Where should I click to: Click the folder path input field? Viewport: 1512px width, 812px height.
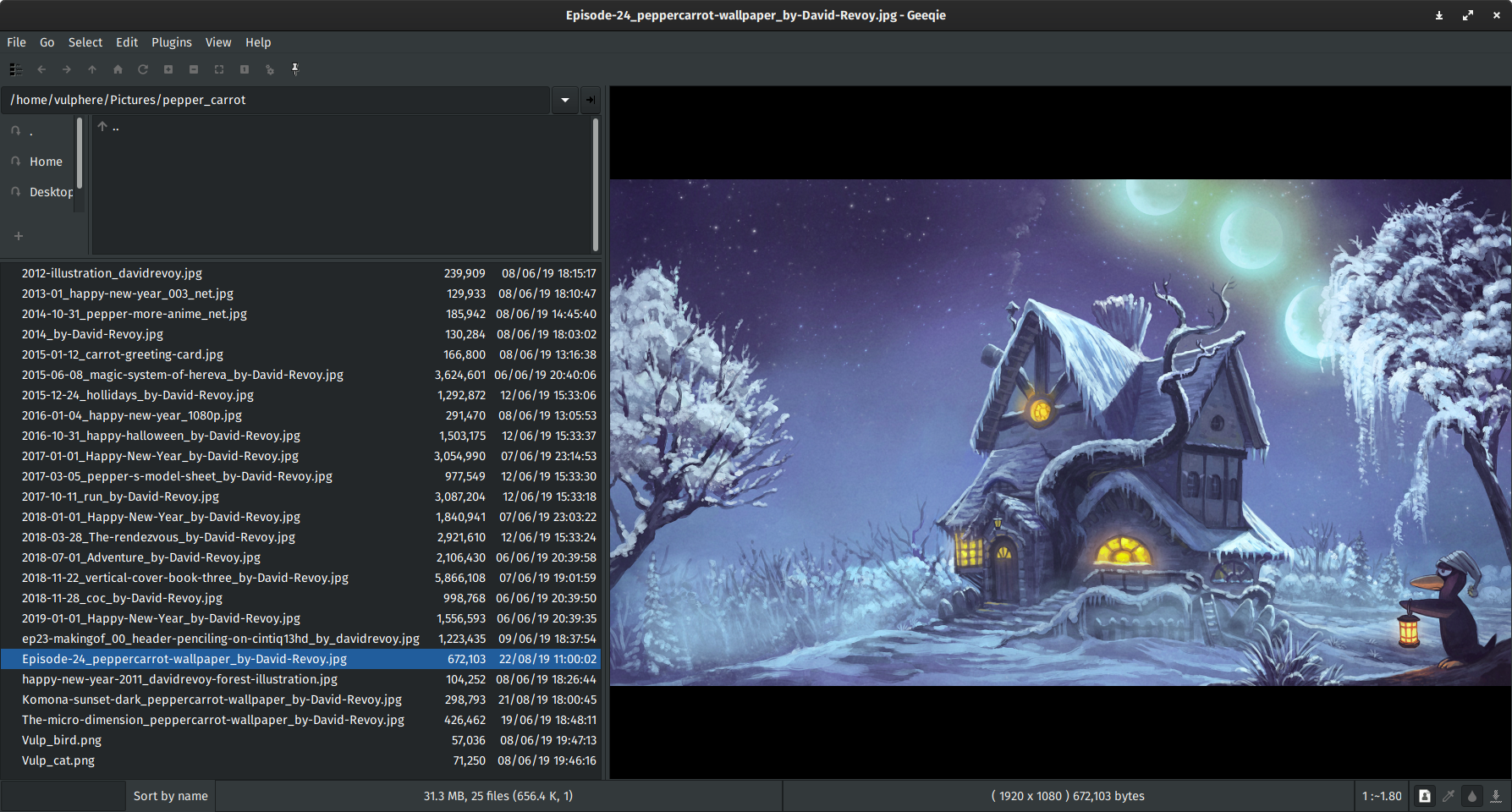tap(276, 100)
